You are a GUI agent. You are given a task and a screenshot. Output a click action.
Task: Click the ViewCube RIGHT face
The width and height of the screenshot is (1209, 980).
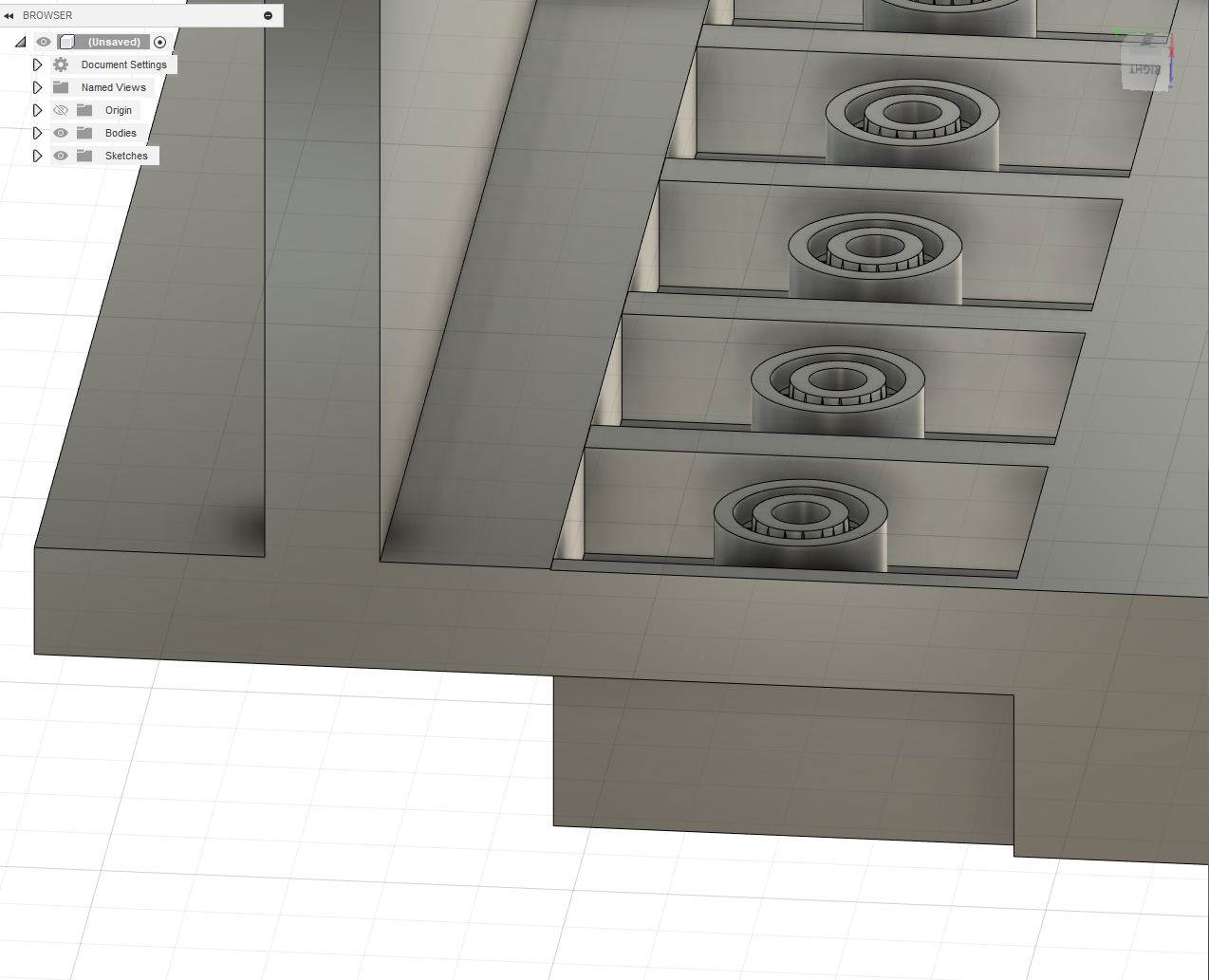[1144, 69]
